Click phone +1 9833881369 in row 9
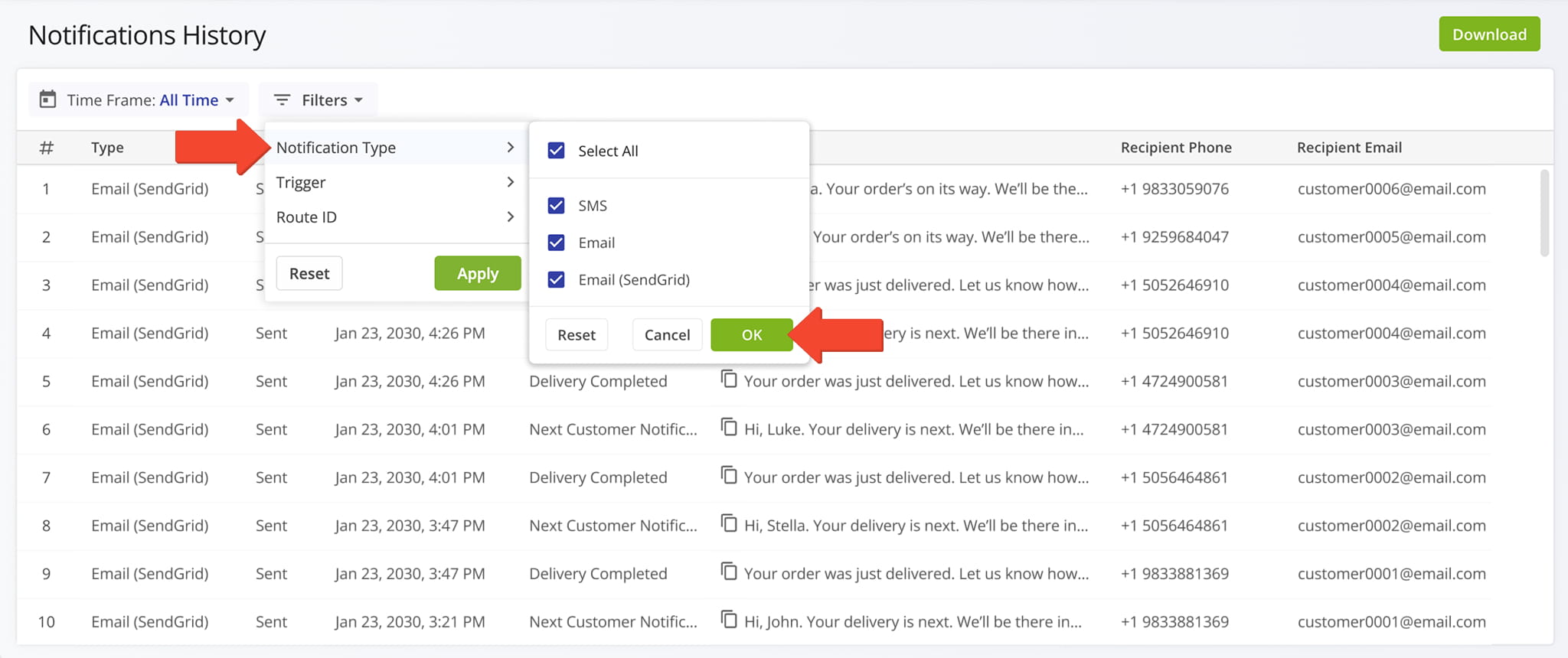1568x658 pixels. (x=1174, y=574)
